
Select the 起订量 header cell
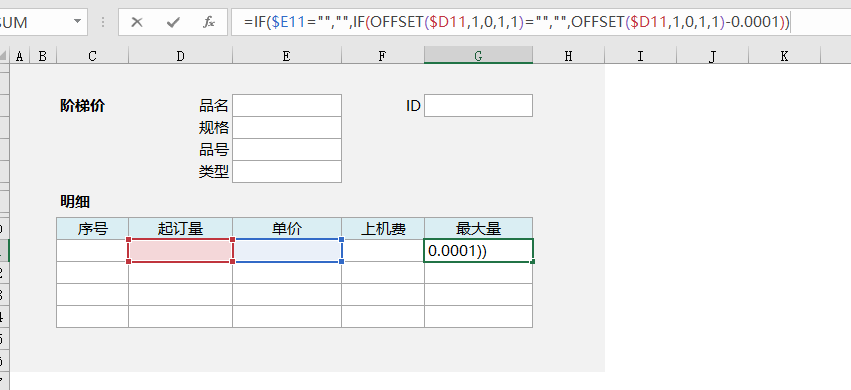(180, 228)
